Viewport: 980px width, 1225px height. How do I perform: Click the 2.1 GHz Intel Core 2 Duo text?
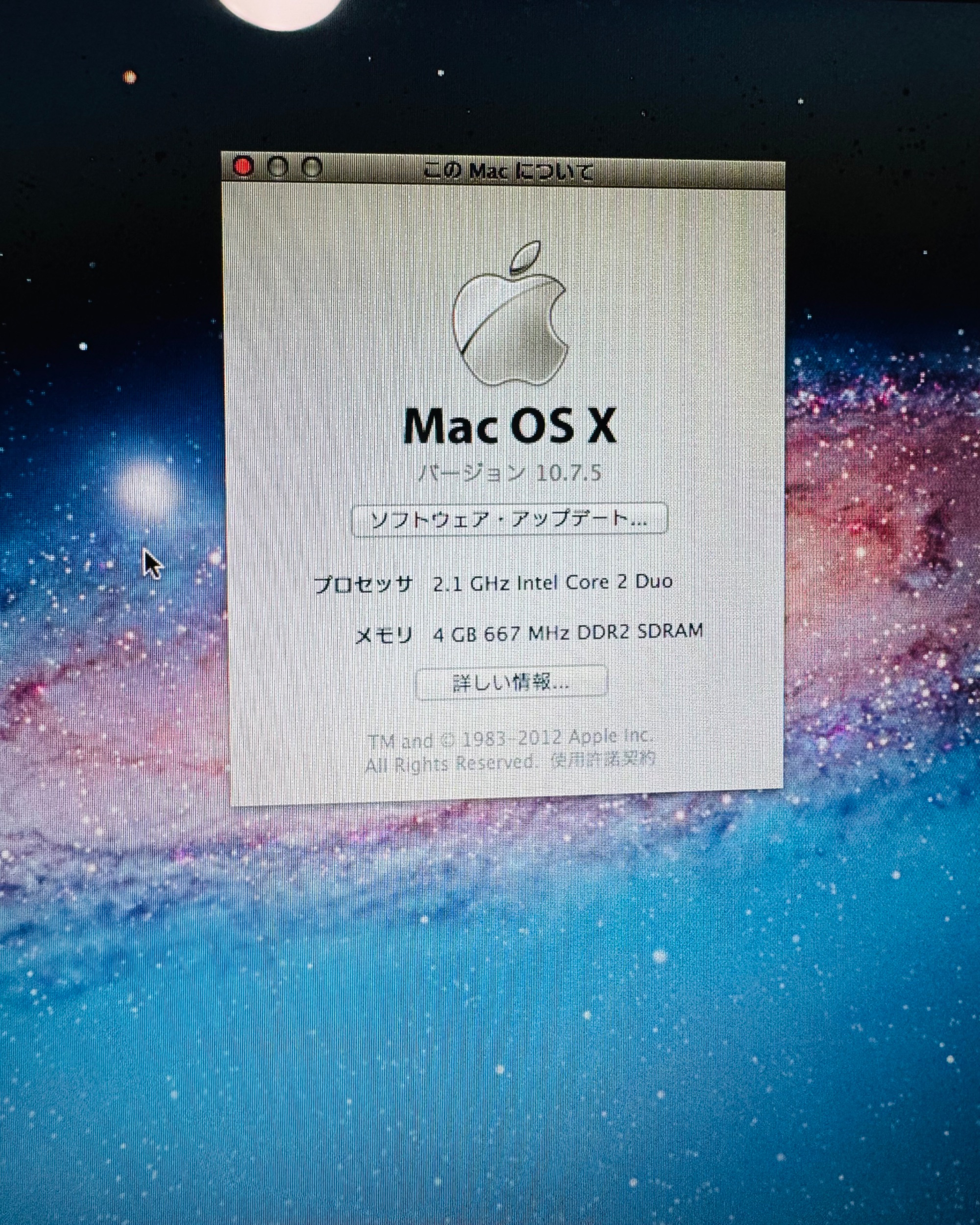pyautogui.click(x=552, y=583)
